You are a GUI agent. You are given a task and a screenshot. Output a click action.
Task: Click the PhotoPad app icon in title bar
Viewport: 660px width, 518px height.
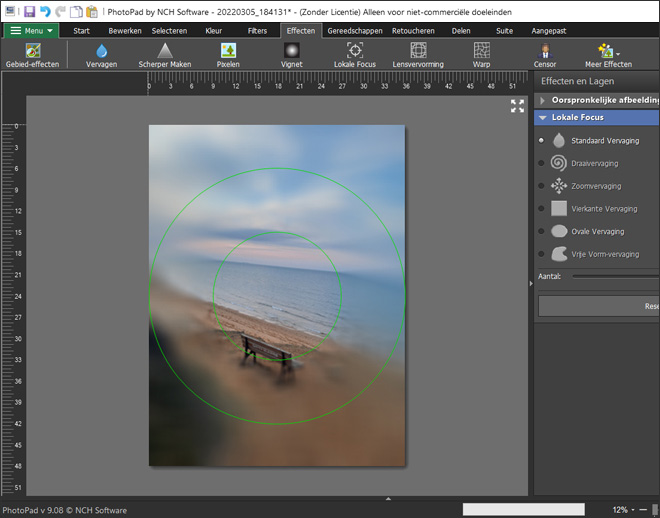click(x=11, y=11)
